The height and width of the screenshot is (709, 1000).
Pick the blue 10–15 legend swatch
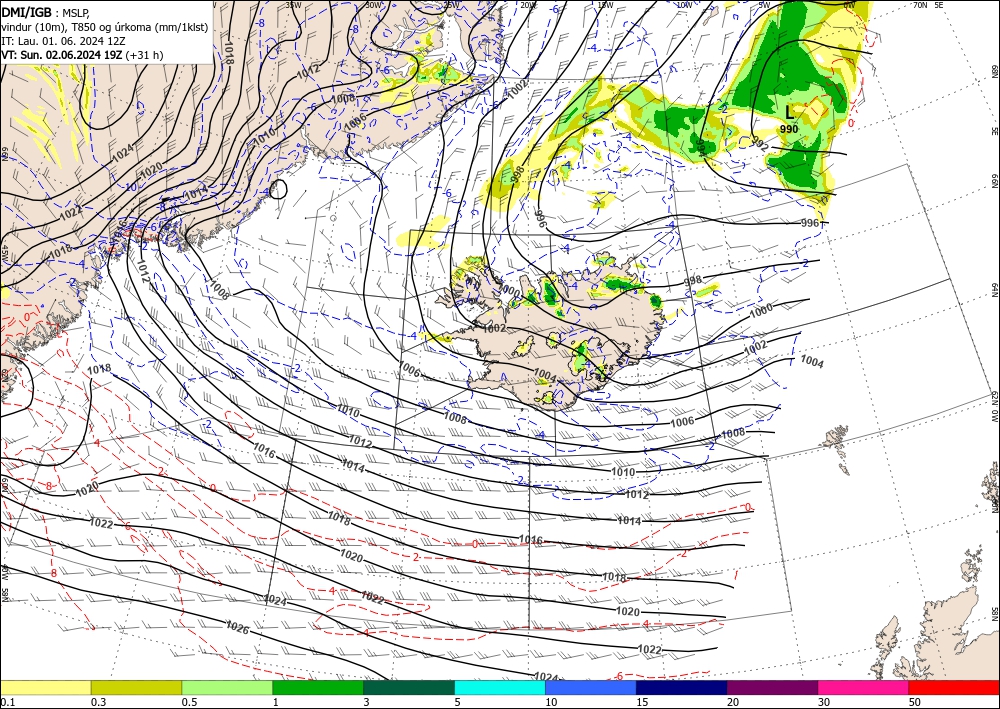(591, 687)
